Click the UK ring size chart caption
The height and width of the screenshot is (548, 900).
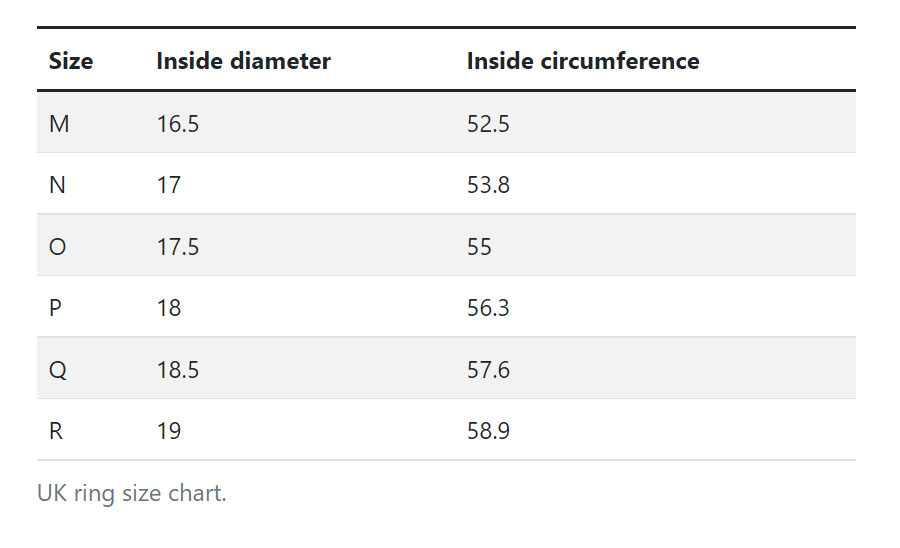pos(132,493)
